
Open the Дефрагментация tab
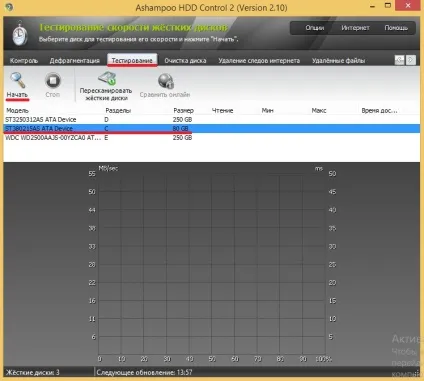[x=74, y=60]
